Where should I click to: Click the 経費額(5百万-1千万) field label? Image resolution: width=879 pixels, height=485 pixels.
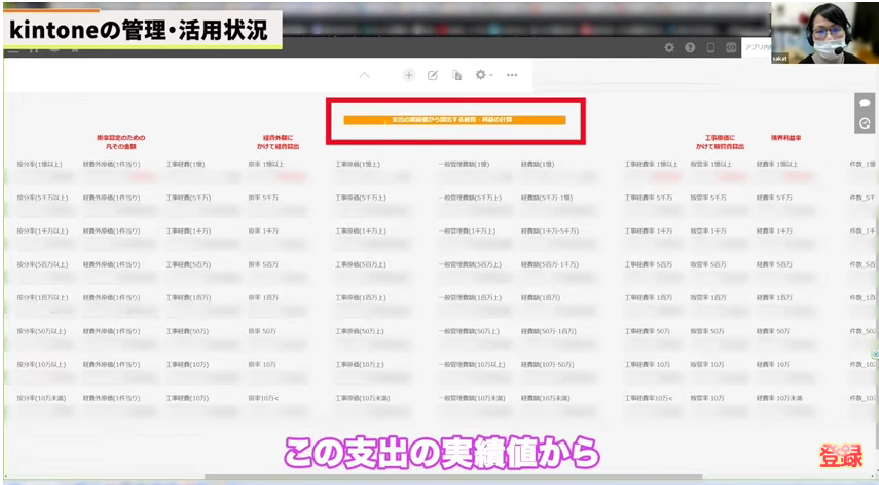[549, 264]
